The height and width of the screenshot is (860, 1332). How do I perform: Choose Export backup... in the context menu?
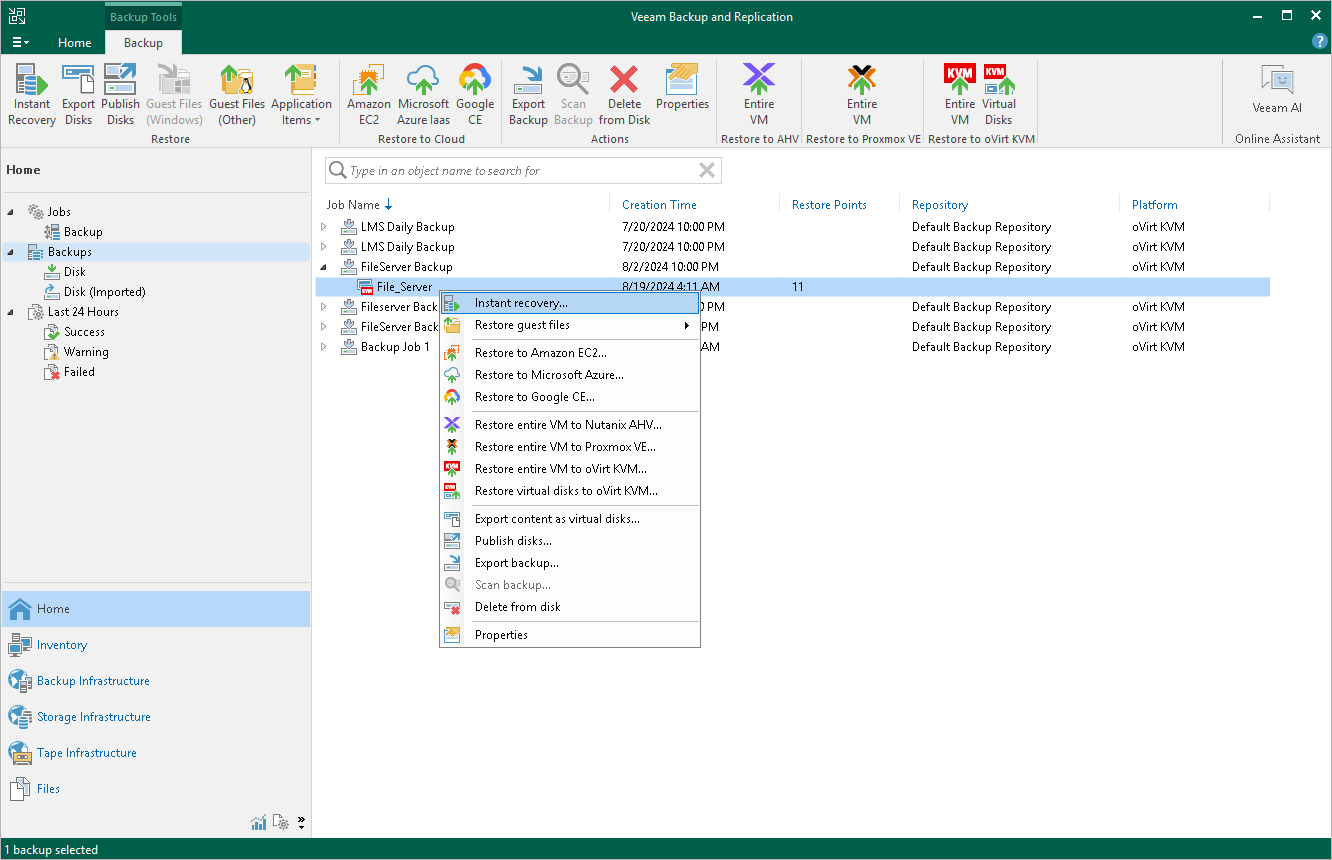click(570, 563)
